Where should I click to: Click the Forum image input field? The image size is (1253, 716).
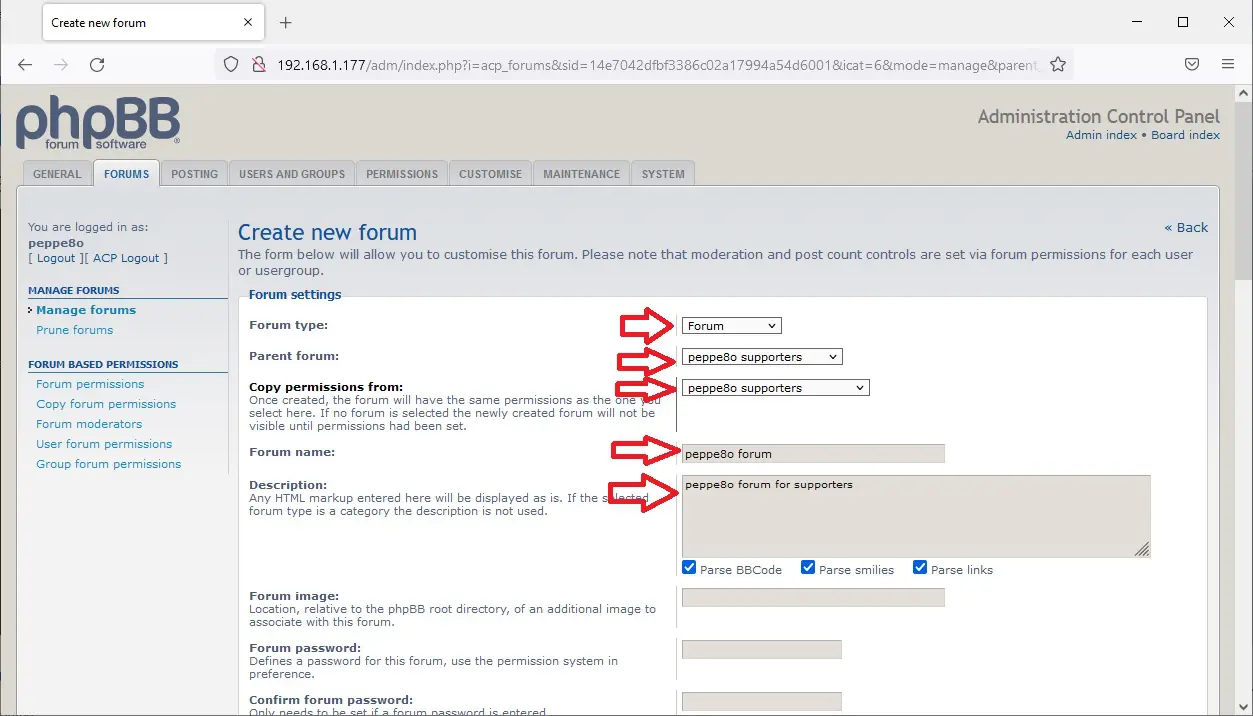813,598
